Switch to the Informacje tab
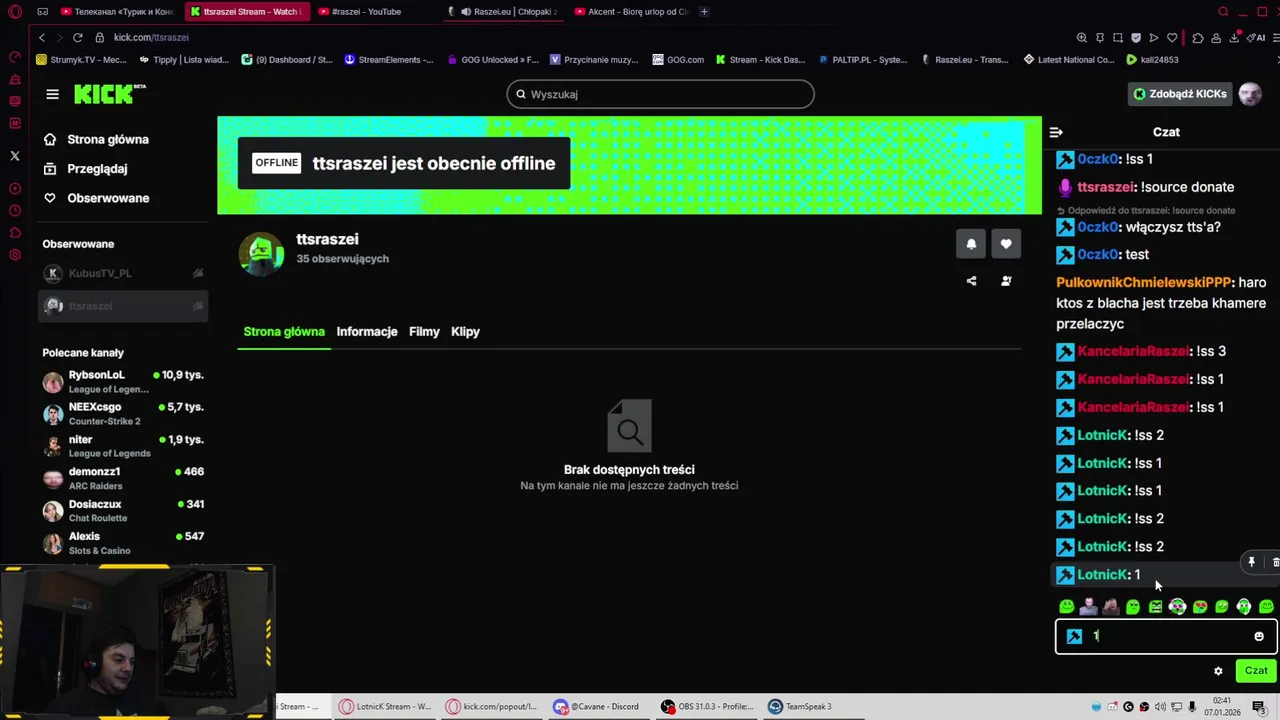 click(x=367, y=332)
